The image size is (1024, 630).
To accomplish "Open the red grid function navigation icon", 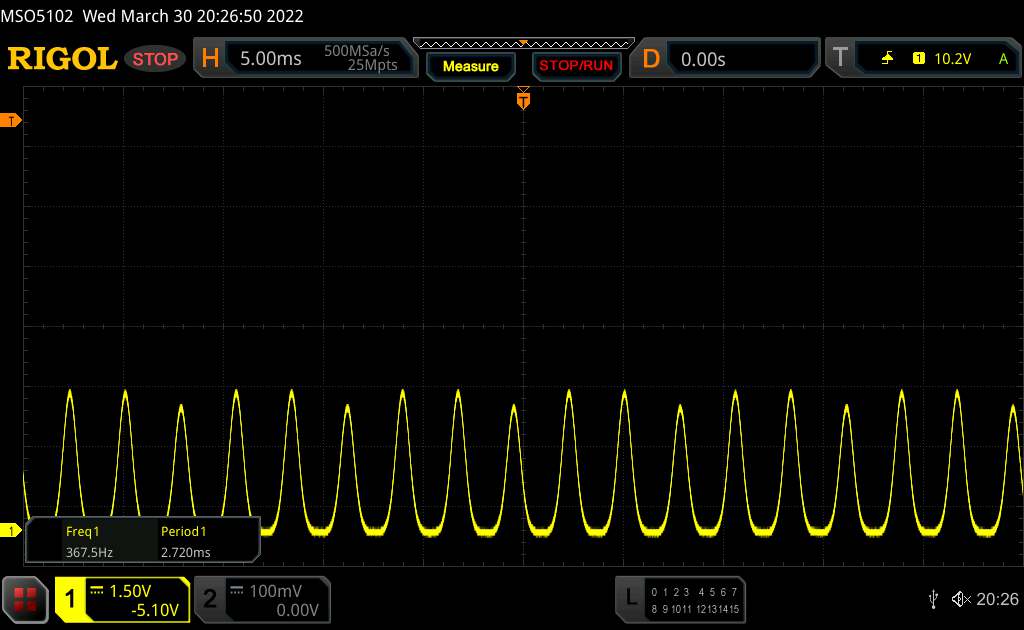I will [25, 599].
